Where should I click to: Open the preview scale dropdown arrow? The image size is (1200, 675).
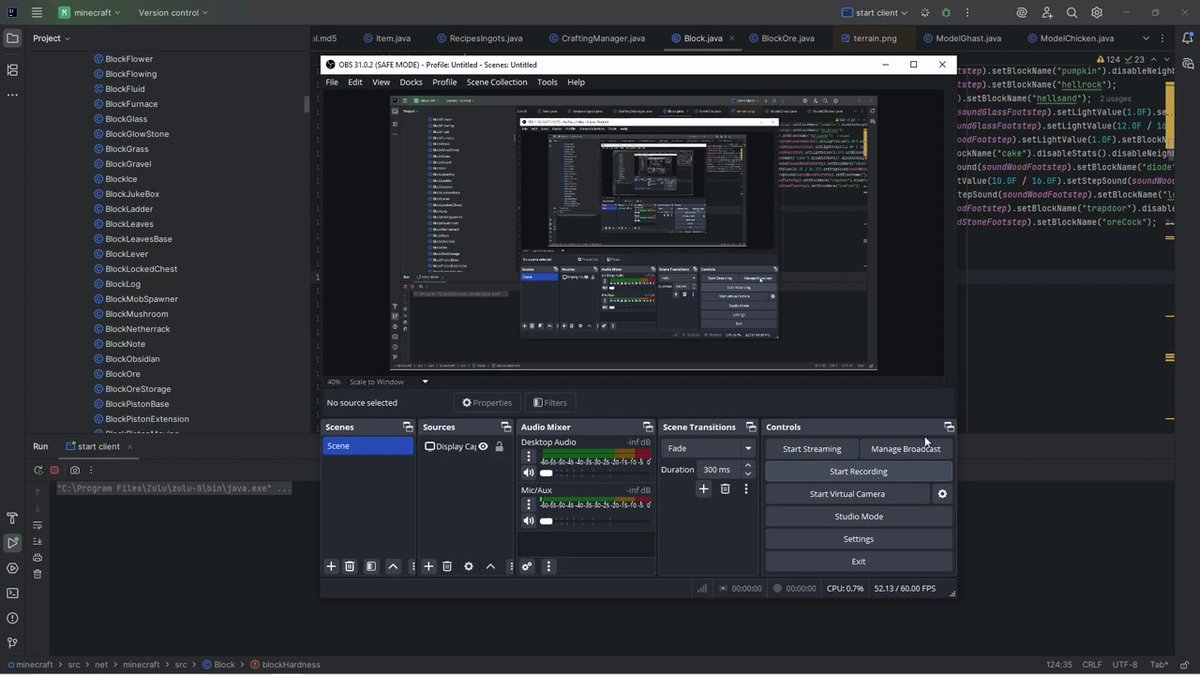[425, 382]
